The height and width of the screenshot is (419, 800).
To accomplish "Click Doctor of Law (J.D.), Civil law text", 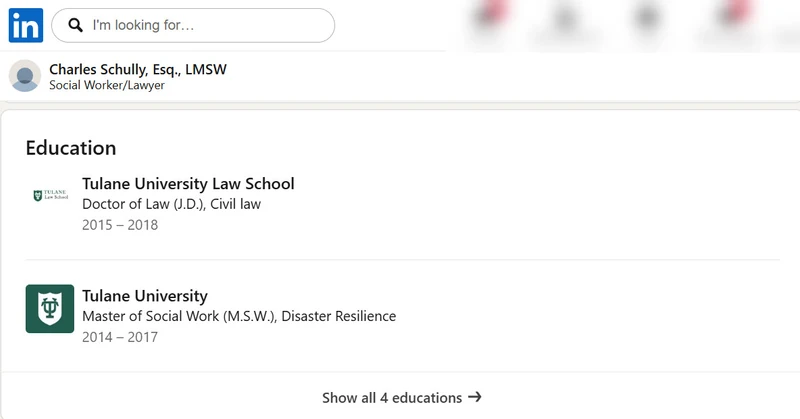I will (x=171, y=204).
